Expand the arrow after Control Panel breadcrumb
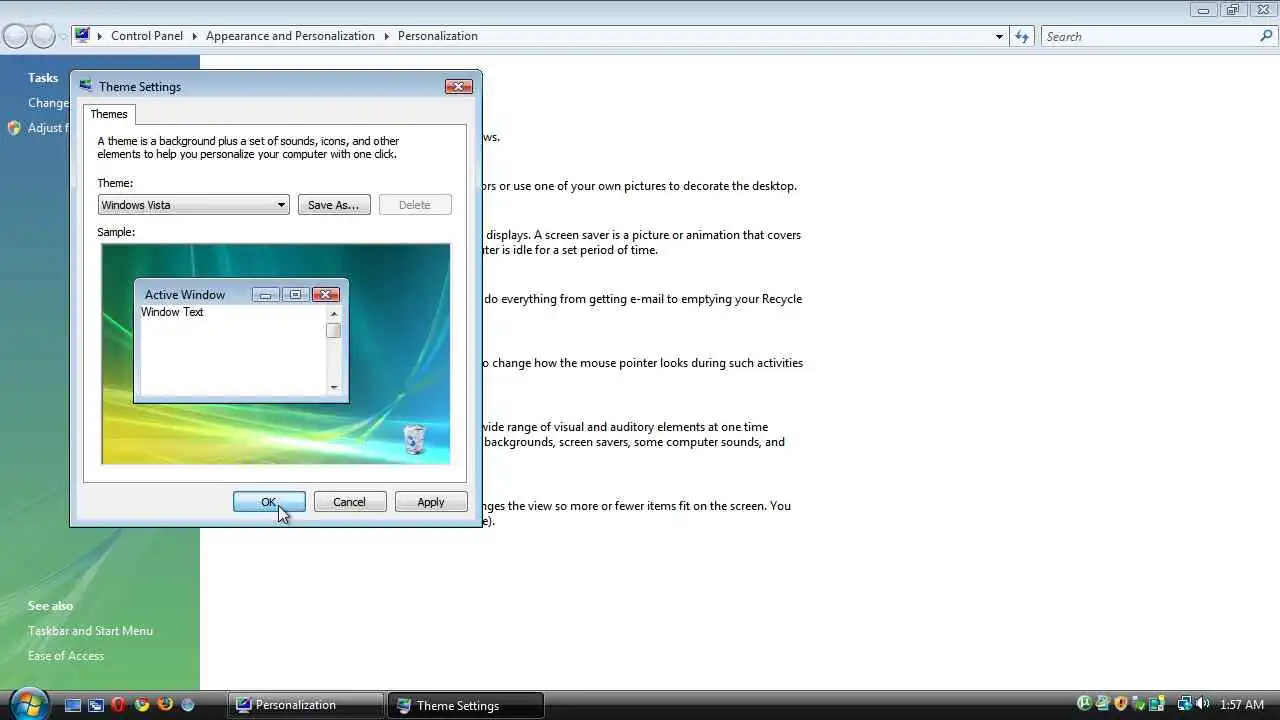This screenshot has width=1280, height=720. click(194, 36)
